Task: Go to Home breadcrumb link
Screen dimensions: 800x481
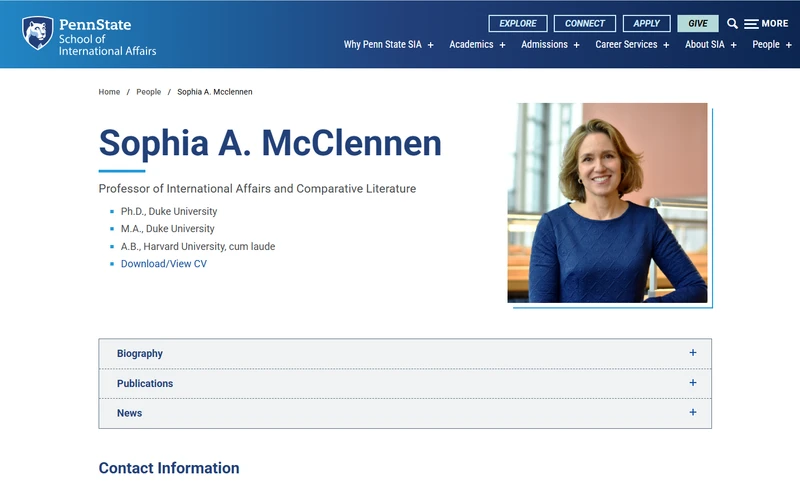Action: tap(109, 92)
